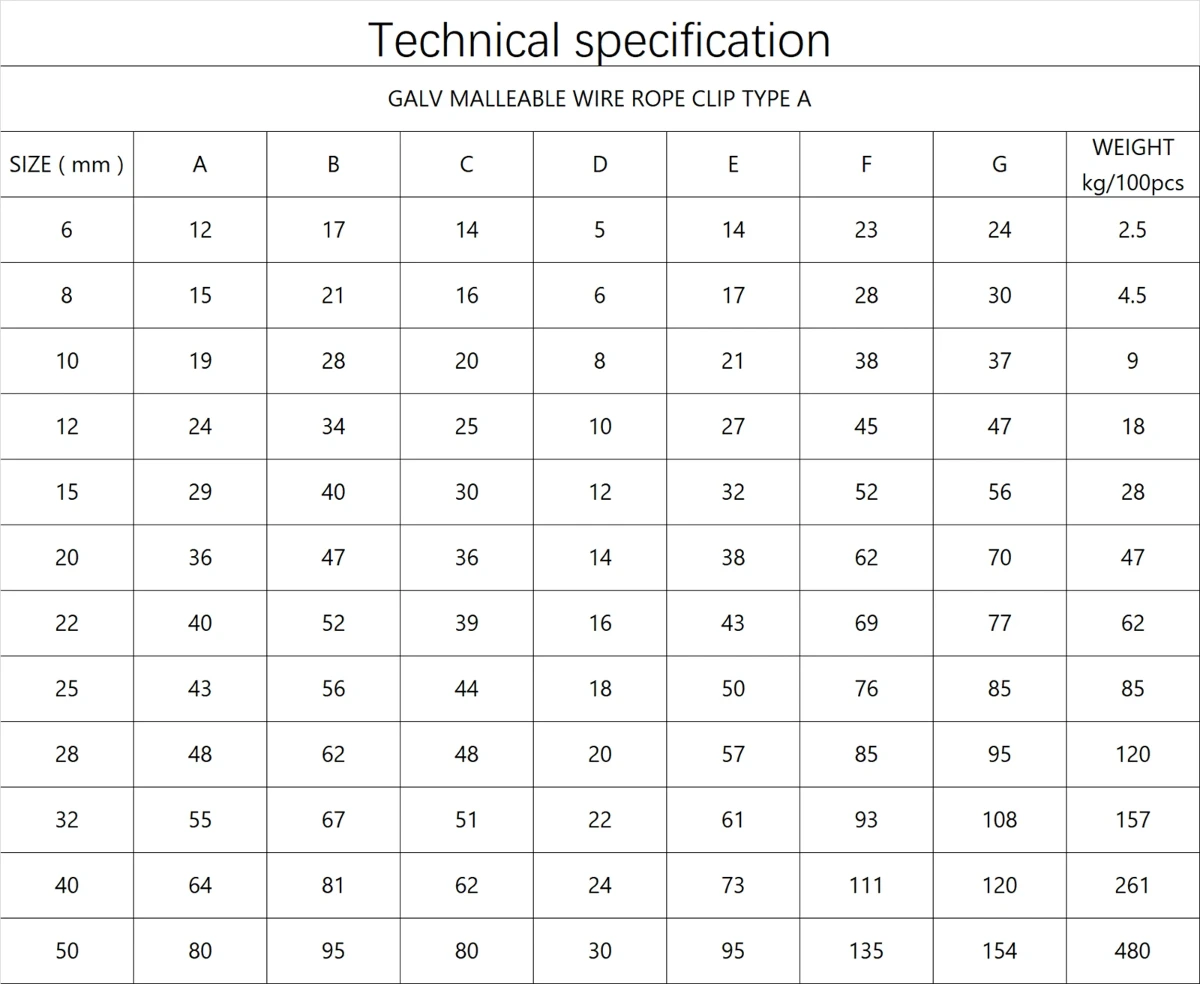The width and height of the screenshot is (1200, 984).
Task: Click the G value 108
Action: [x=999, y=820]
